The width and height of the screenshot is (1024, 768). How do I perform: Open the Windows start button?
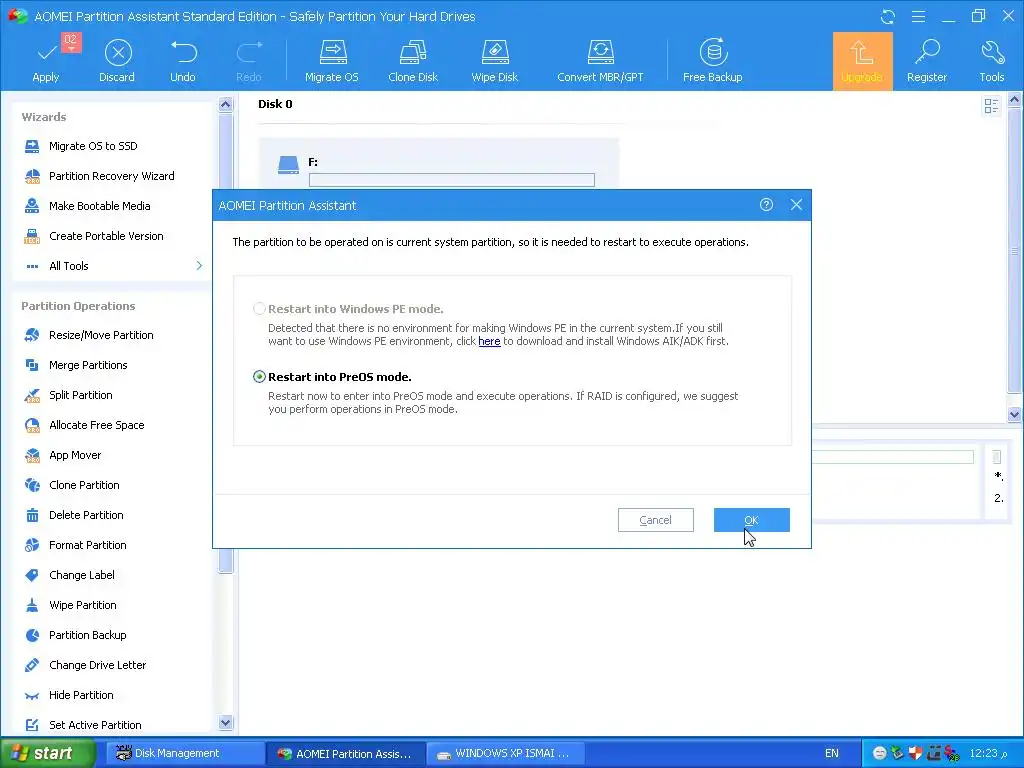point(47,754)
